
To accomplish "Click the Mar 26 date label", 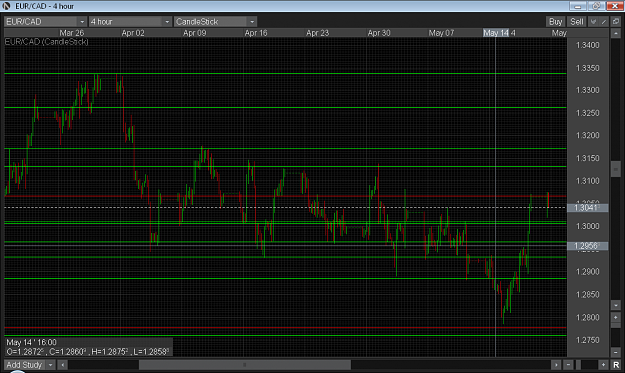I will (72, 33).
